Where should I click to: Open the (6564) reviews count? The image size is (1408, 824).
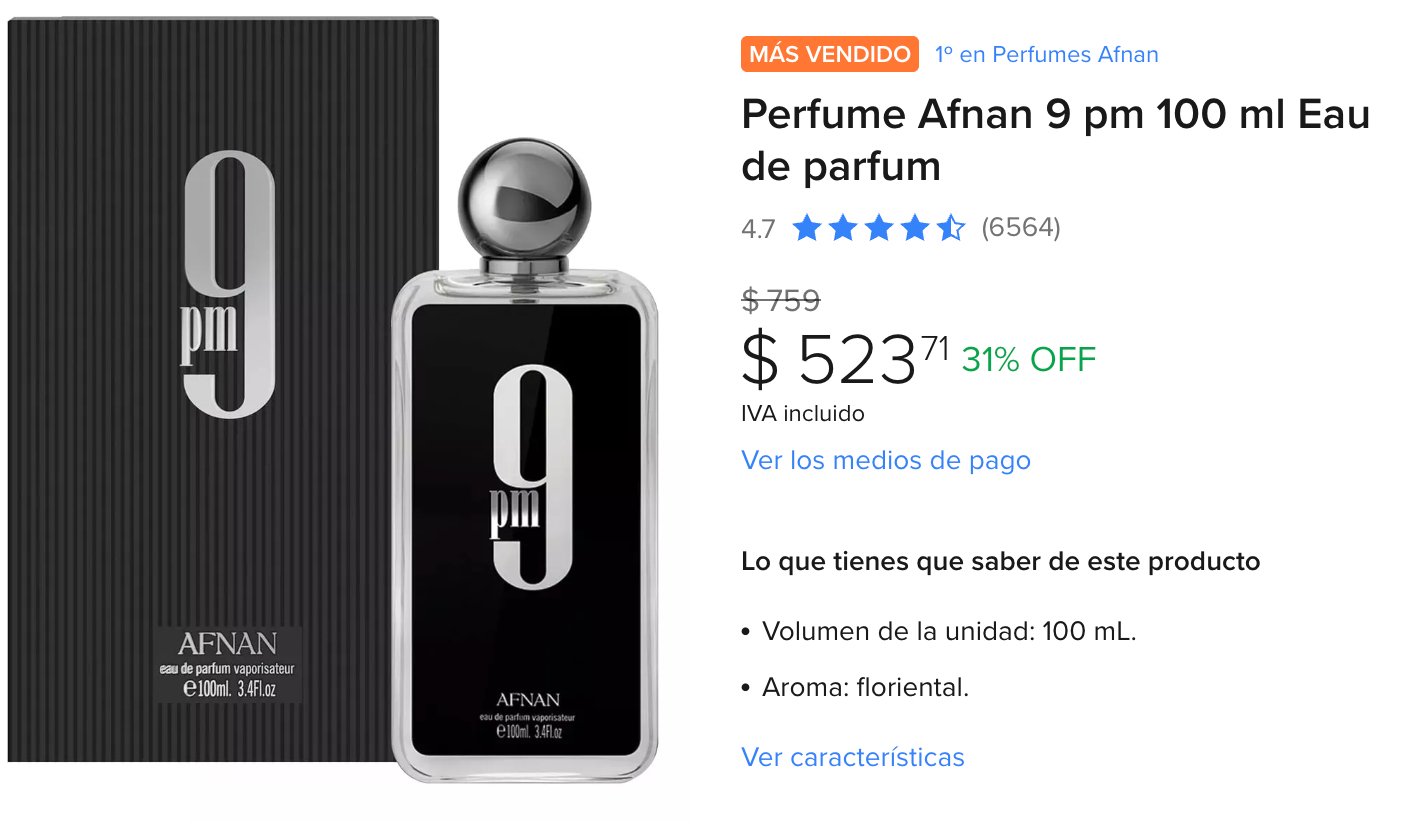[1021, 228]
